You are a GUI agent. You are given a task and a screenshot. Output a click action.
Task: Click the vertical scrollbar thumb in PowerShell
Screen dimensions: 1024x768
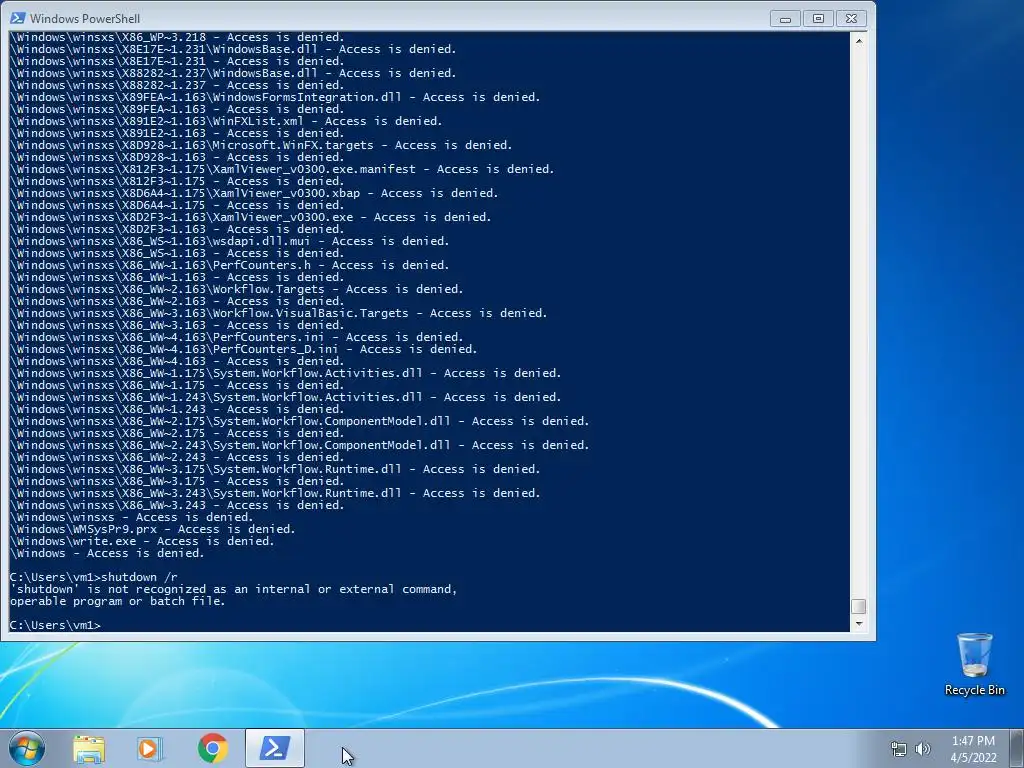tap(859, 607)
